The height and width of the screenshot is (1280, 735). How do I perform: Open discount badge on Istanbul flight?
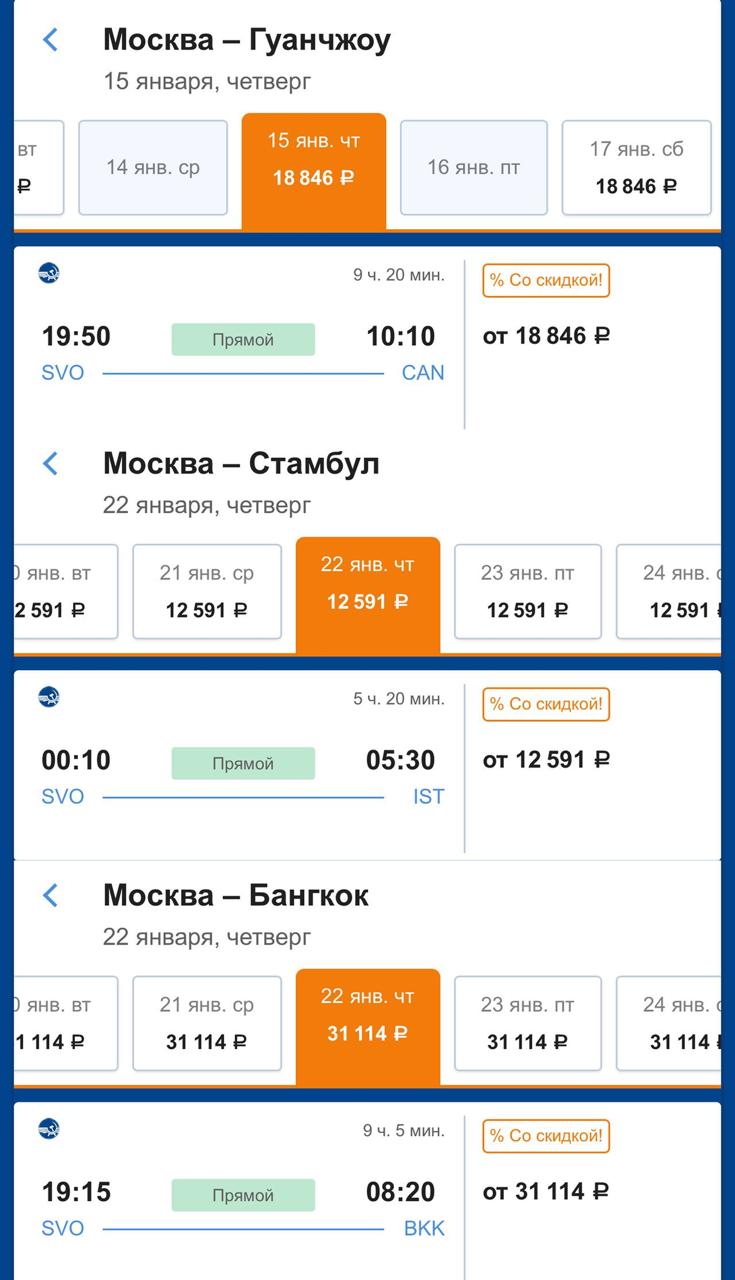546,705
